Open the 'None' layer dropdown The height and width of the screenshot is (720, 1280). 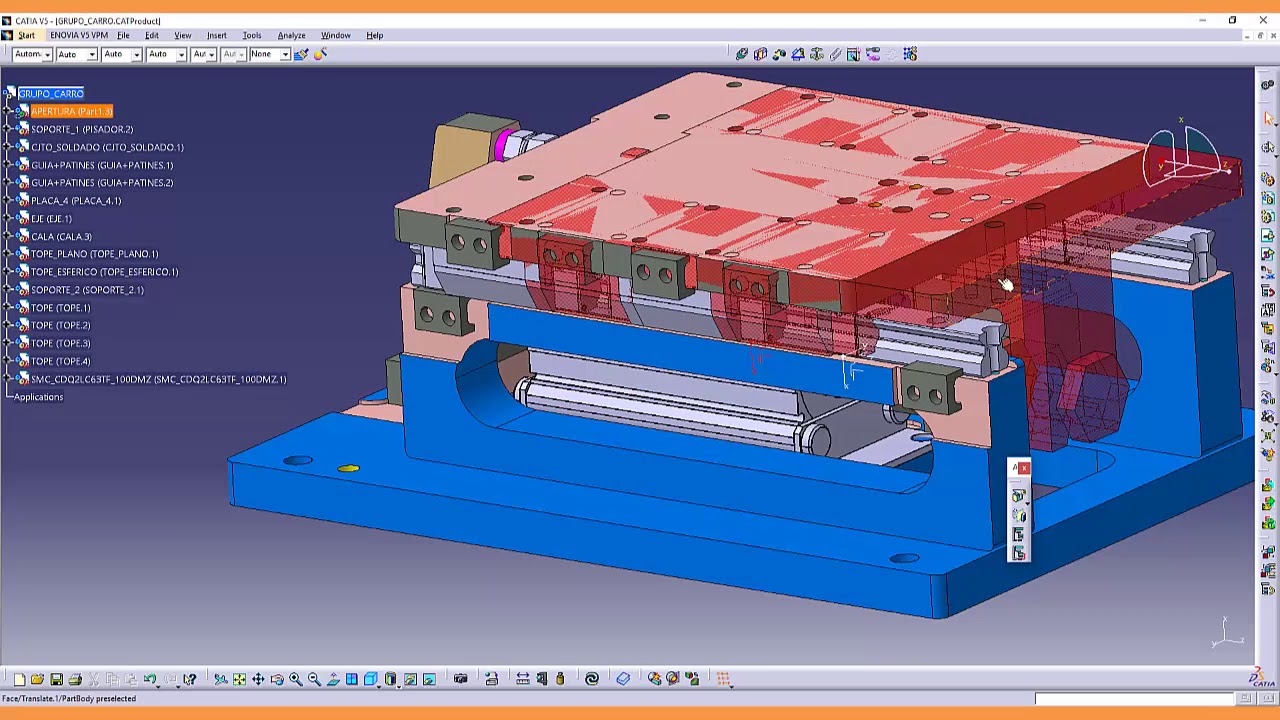[268, 54]
